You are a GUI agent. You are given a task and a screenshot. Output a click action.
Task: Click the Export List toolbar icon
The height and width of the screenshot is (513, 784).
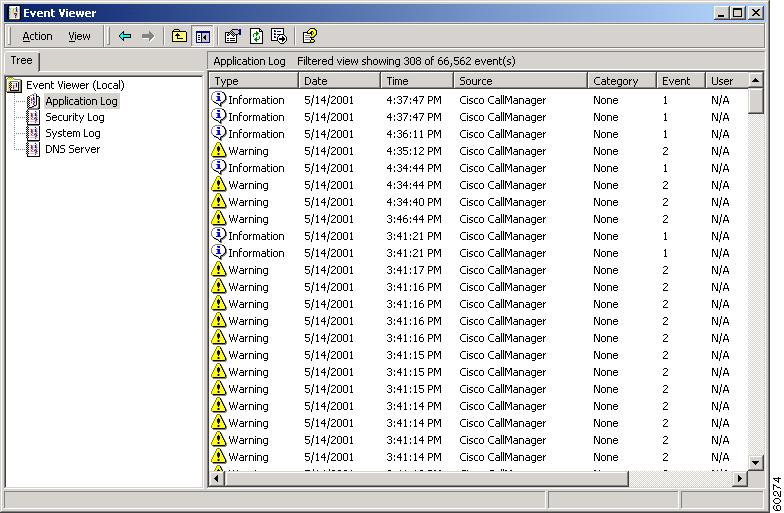[279, 36]
